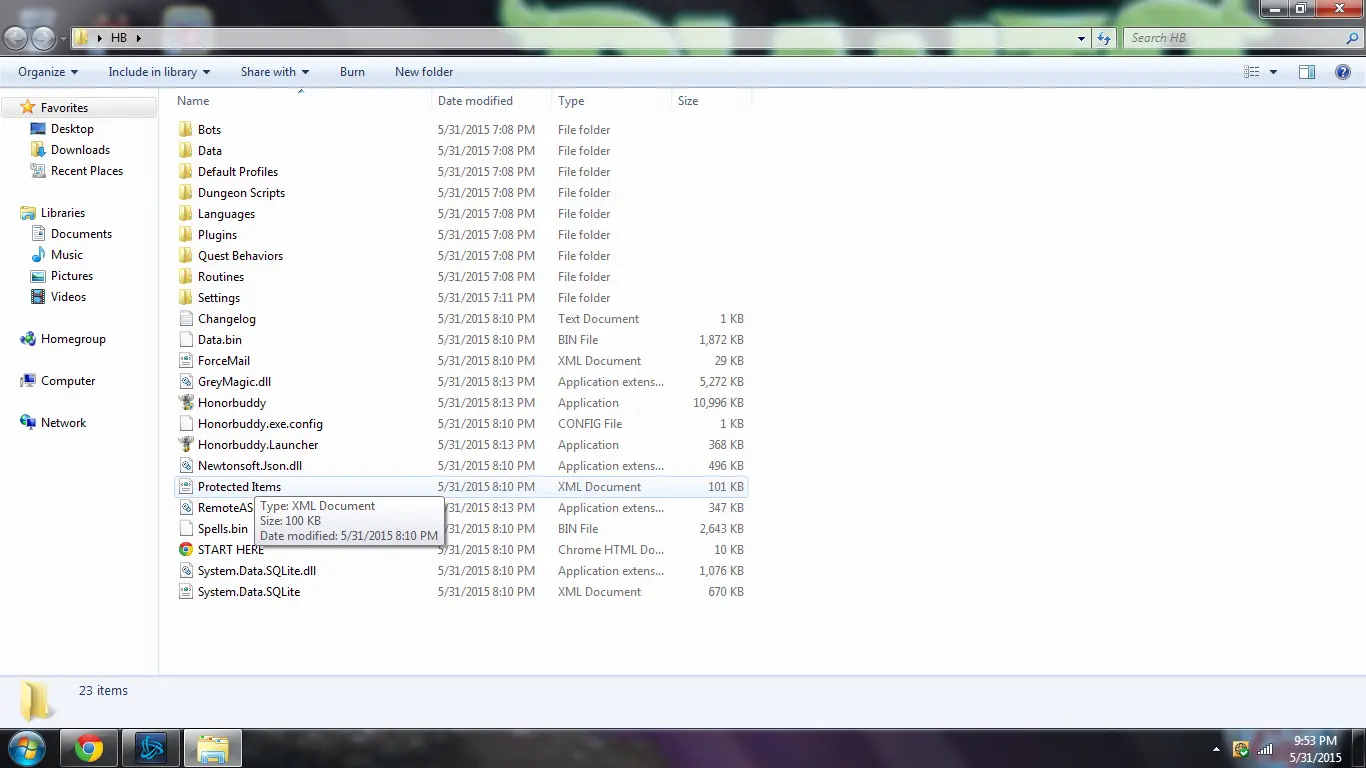Open the Organize dropdown menu
The width and height of the screenshot is (1366, 768).
point(47,72)
